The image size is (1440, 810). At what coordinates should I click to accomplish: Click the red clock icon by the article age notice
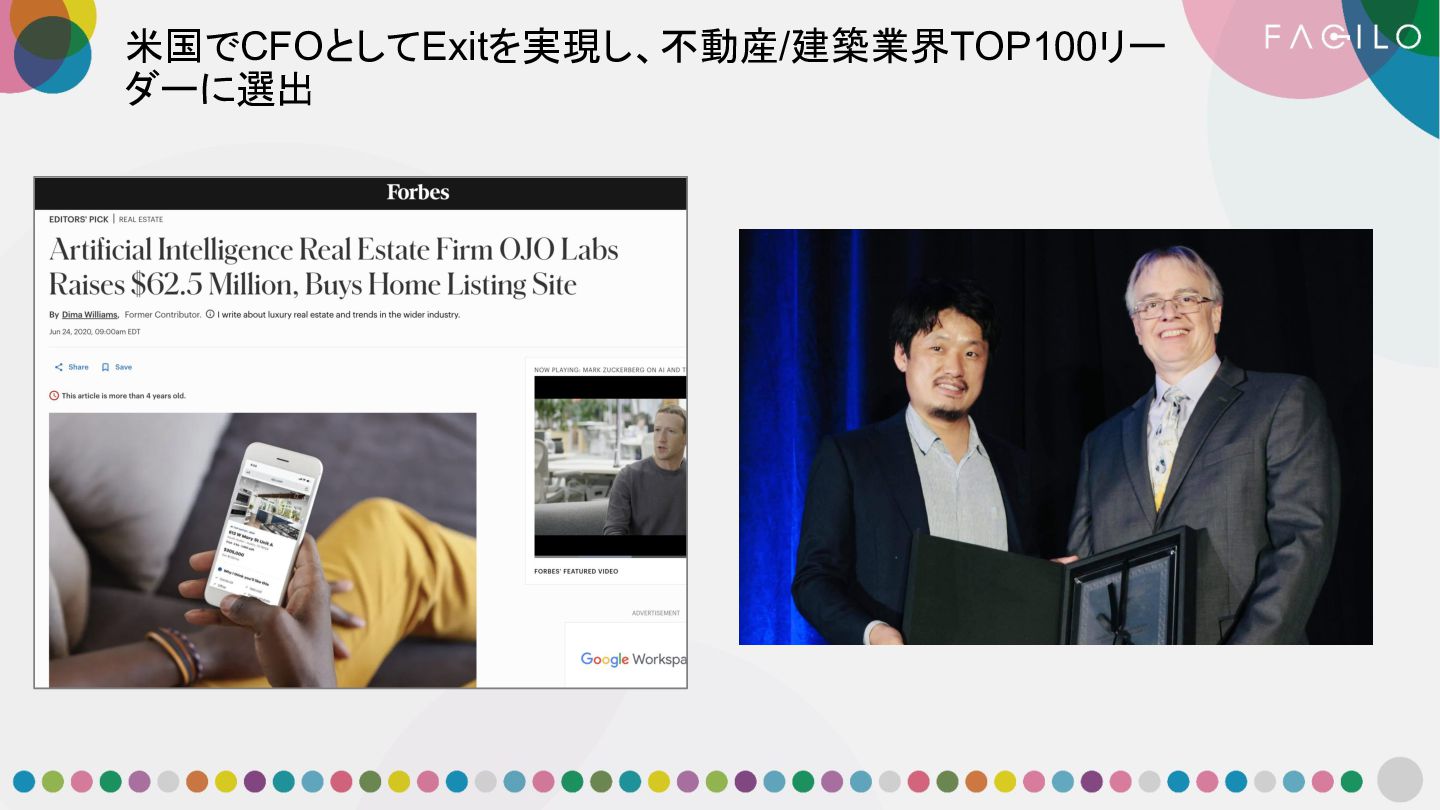click(x=54, y=396)
